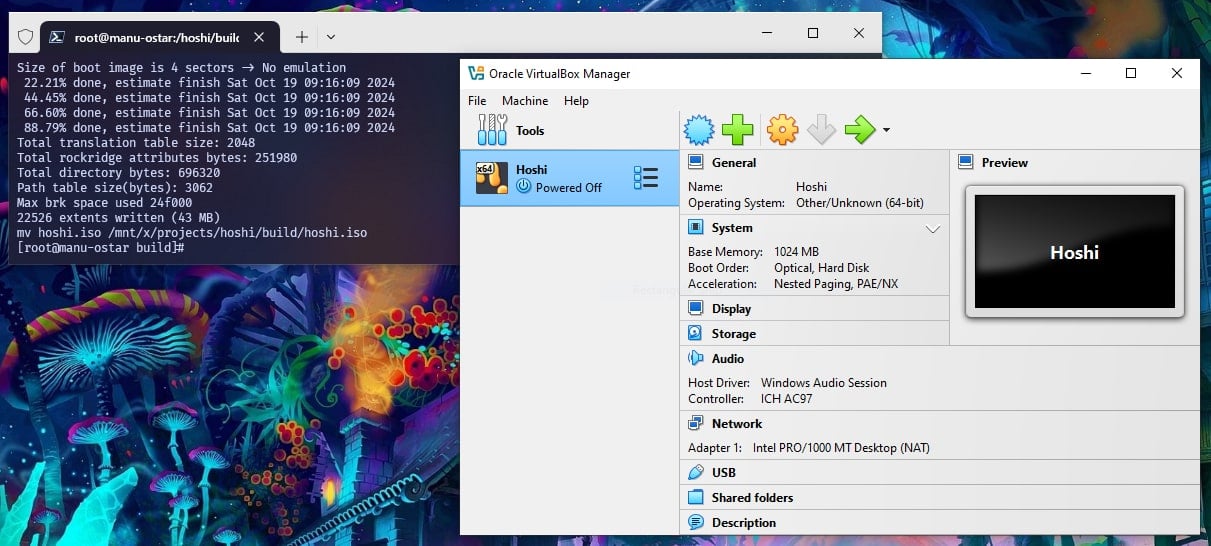The width and height of the screenshot is (1211, 546).
Task: Click the Hoshi x64 OS icon
Action: (492, 178)
